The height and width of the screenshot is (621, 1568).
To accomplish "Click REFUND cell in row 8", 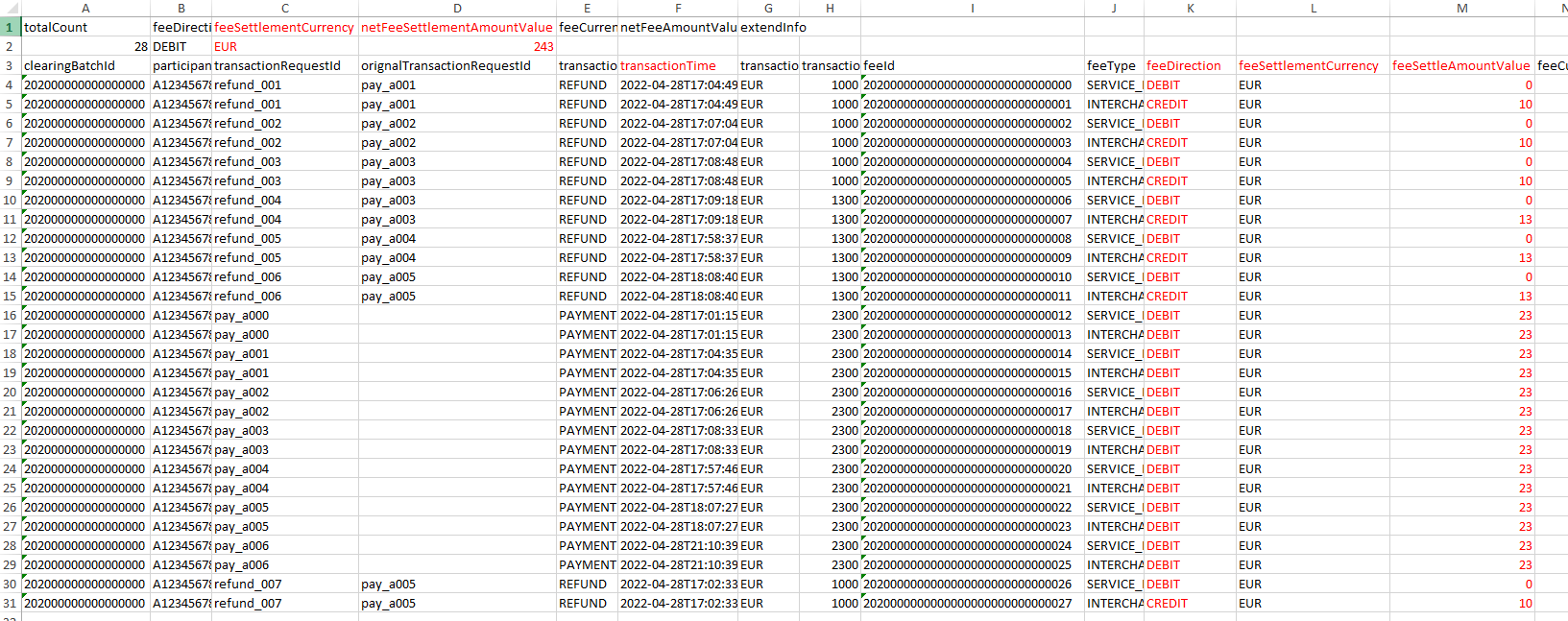I will (x=587, y=161).
